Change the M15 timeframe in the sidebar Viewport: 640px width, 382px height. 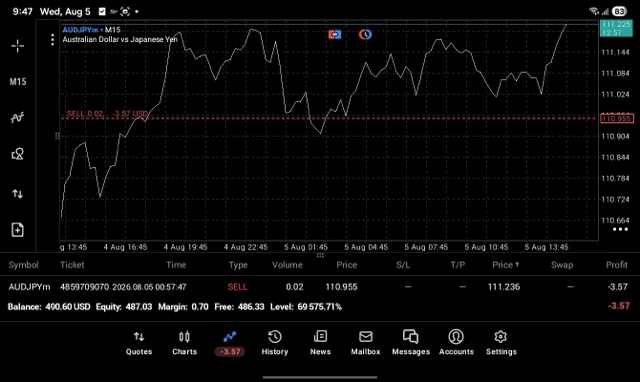click(x=18, y=82)
